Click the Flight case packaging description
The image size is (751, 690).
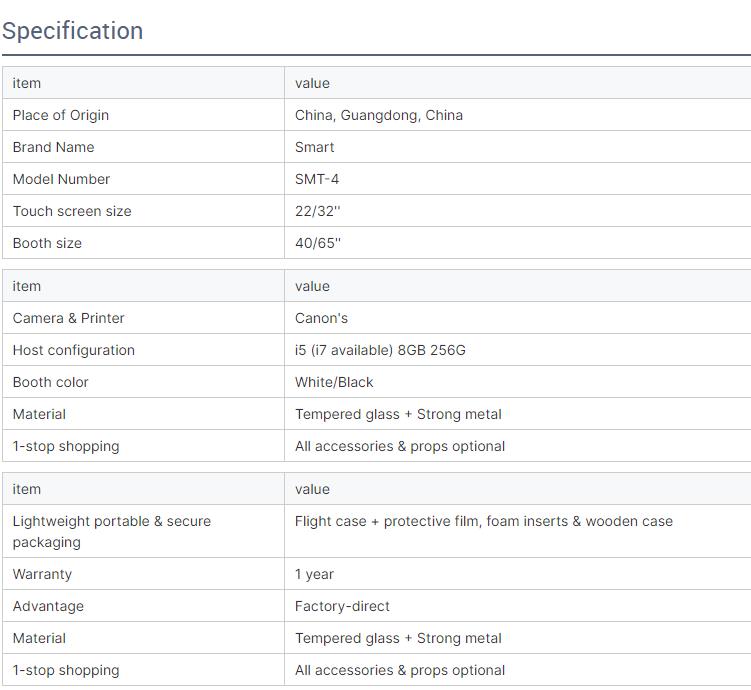coord(483,521)
